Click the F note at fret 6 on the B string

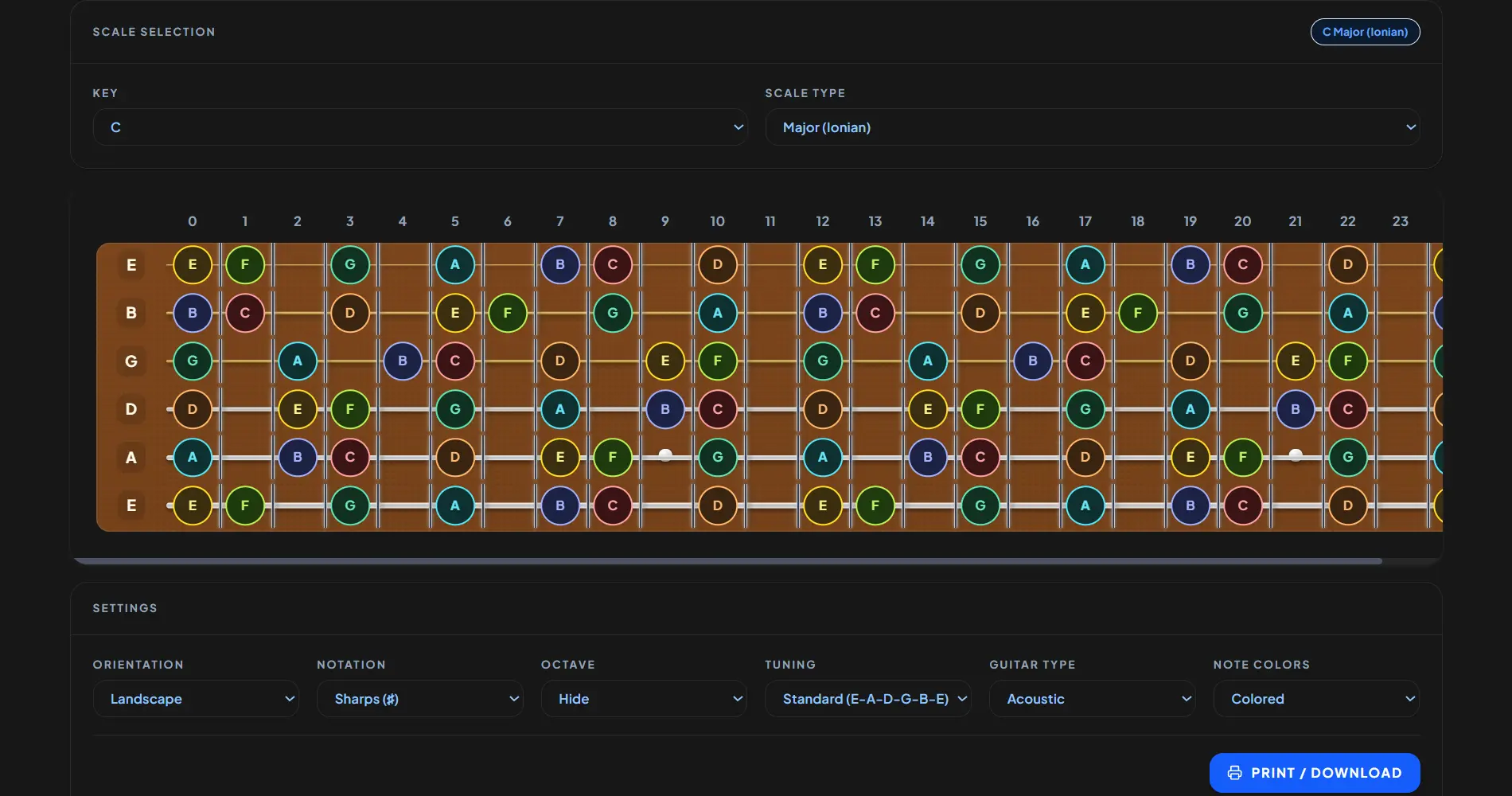tap(508, 313)
